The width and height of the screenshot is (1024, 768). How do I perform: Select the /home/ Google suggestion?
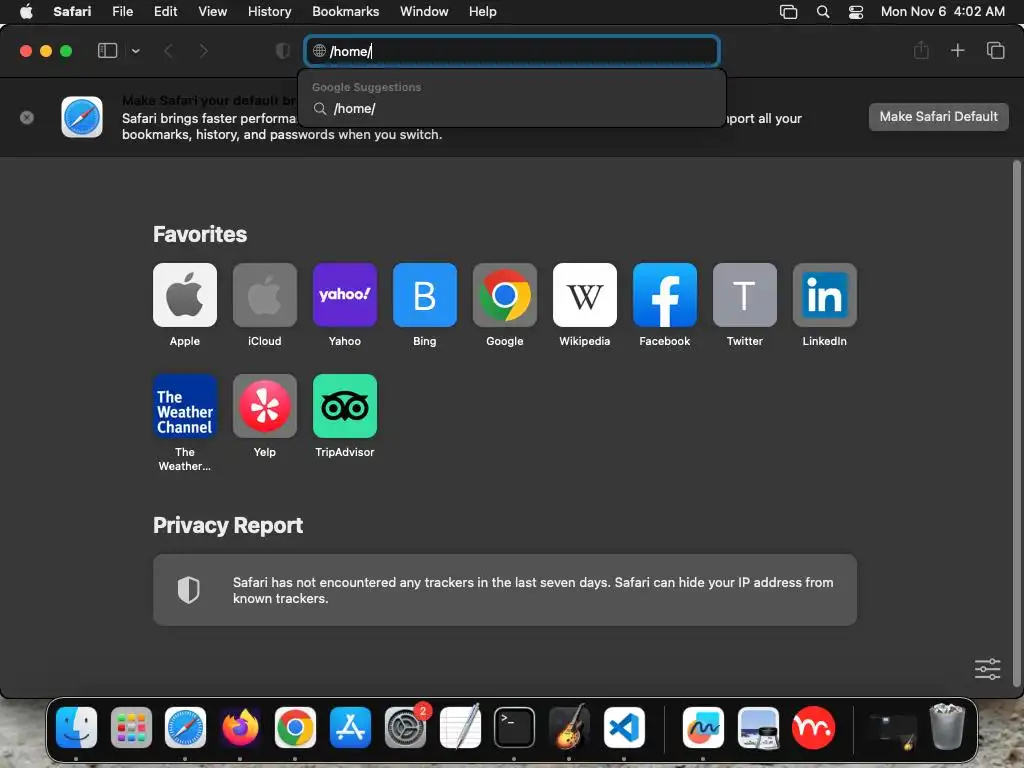point(512,108)
